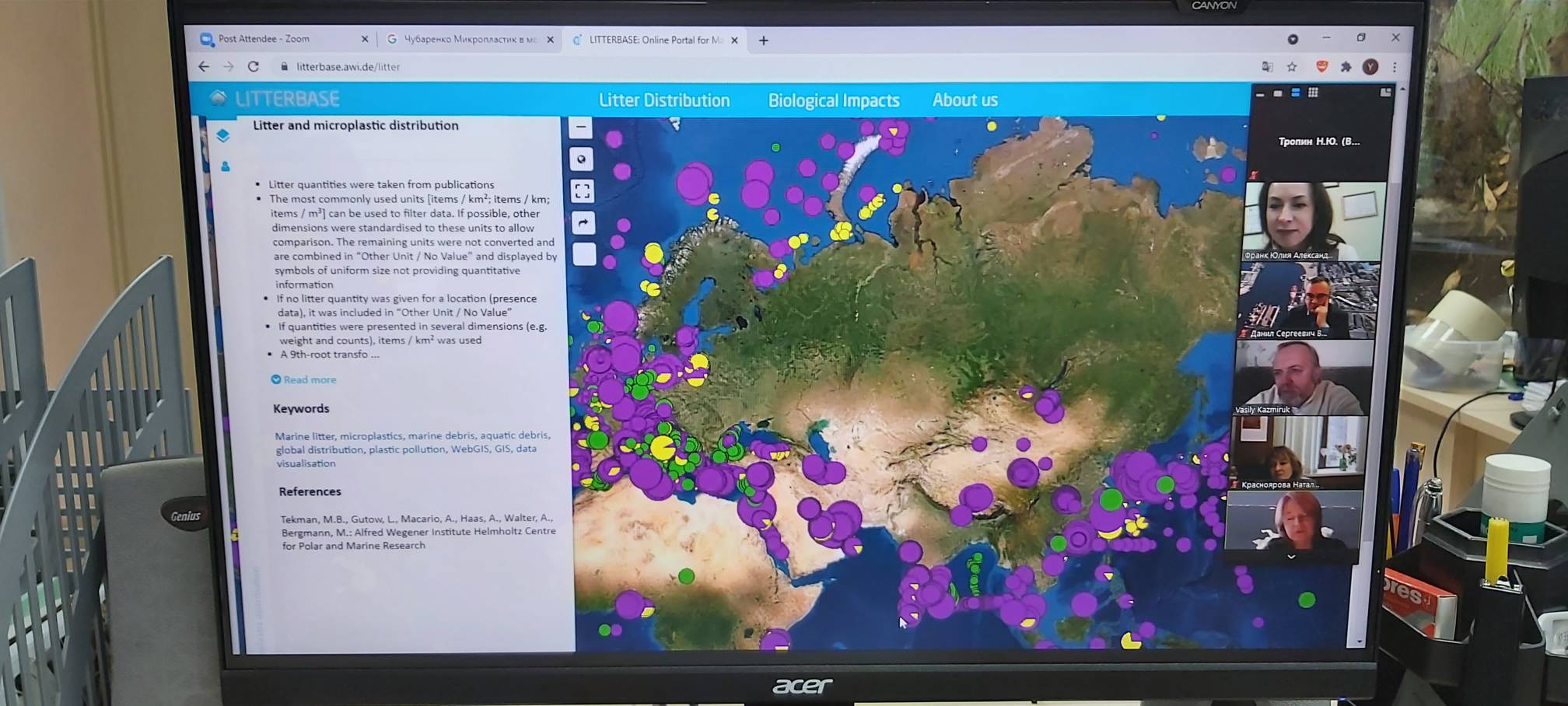Open the red shield extension icon

pos(1321,67)
